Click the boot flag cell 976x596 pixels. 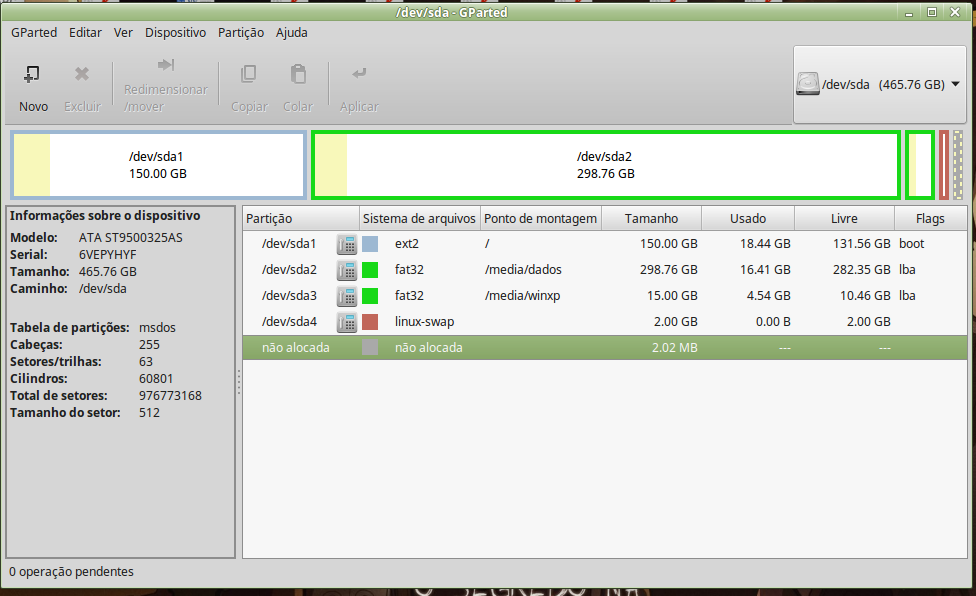tap(912, 244)
